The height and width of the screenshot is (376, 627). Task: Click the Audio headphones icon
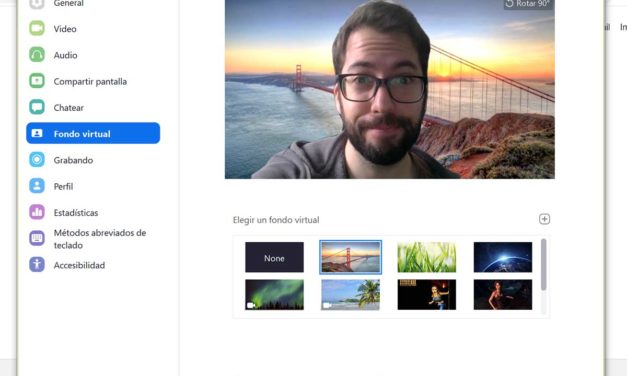(37, 55)
